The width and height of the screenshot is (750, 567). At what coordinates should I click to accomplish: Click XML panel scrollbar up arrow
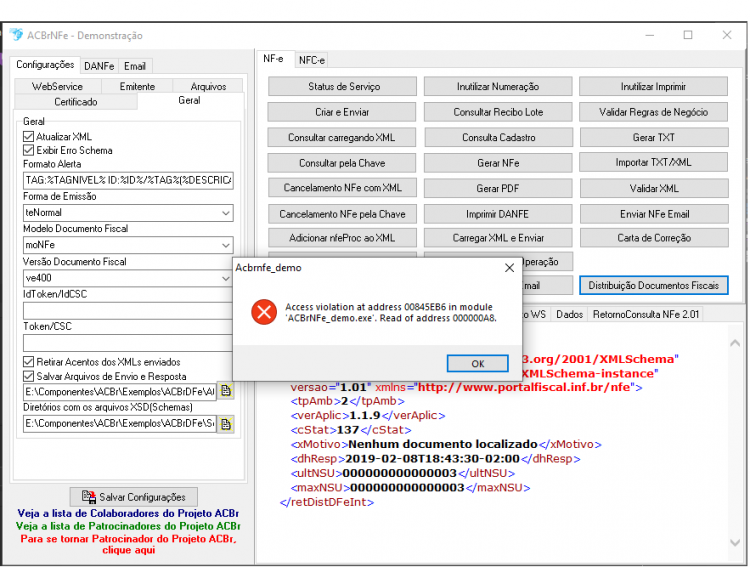coord(735,343)
